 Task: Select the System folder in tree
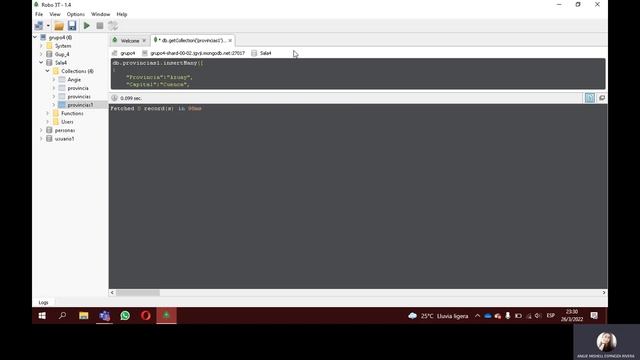[x=63, y=46]
